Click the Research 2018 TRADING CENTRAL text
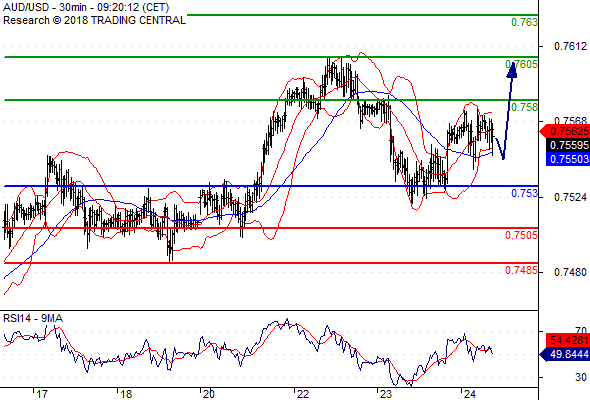The height and width of the screenshot is (400, 590). tap(94, 20)
